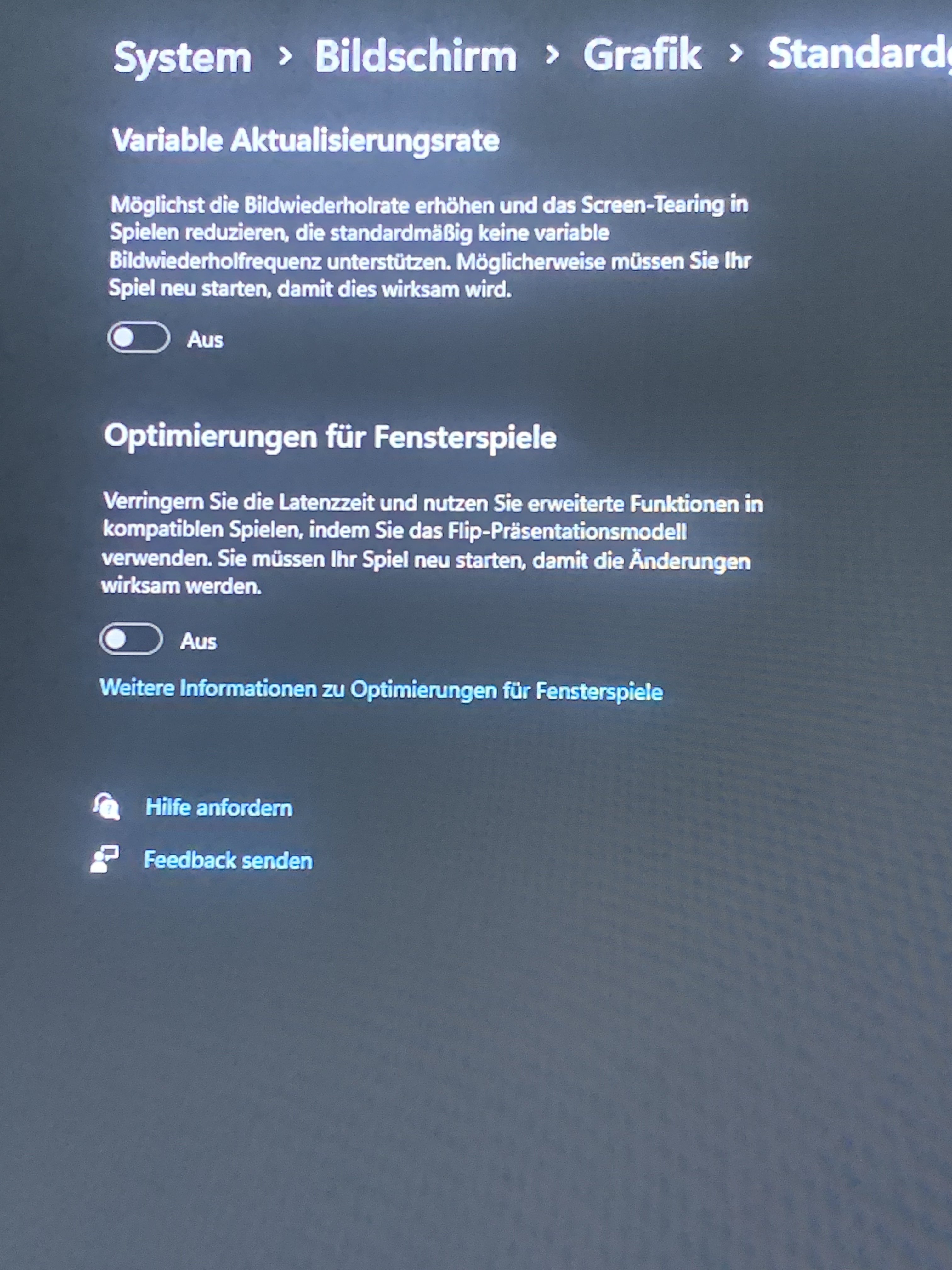
Task: Open the Hilfe anfordern link
Action: [x=218, y=807]
